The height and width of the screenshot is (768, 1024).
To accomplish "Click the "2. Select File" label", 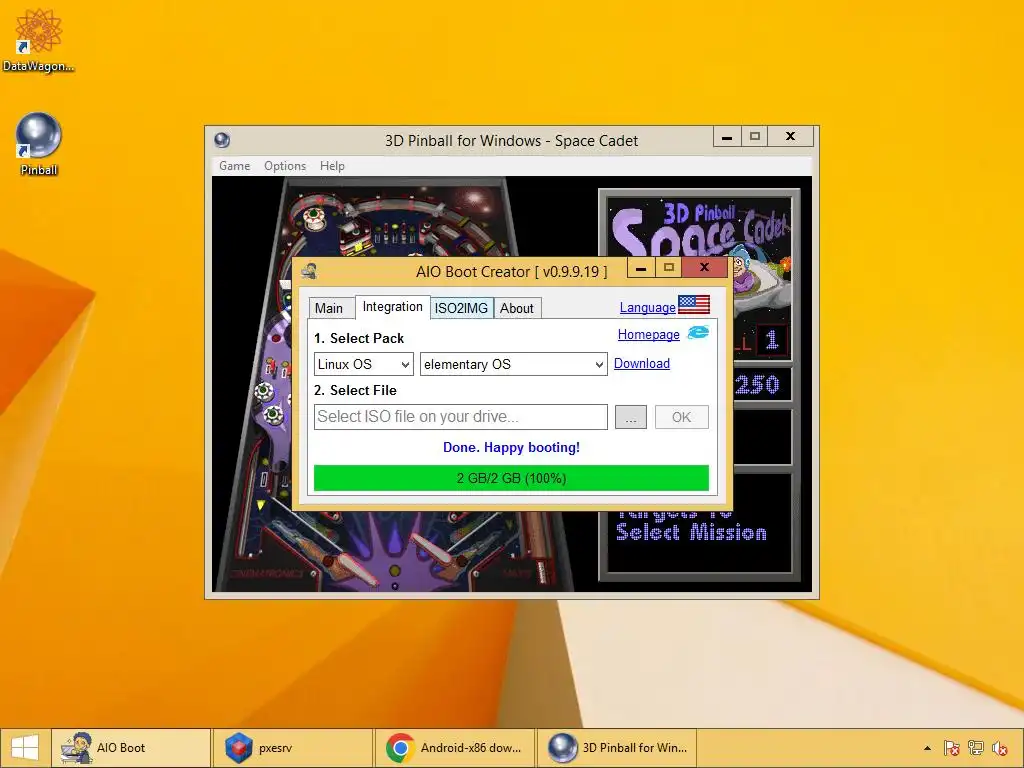I will (355, 391).
